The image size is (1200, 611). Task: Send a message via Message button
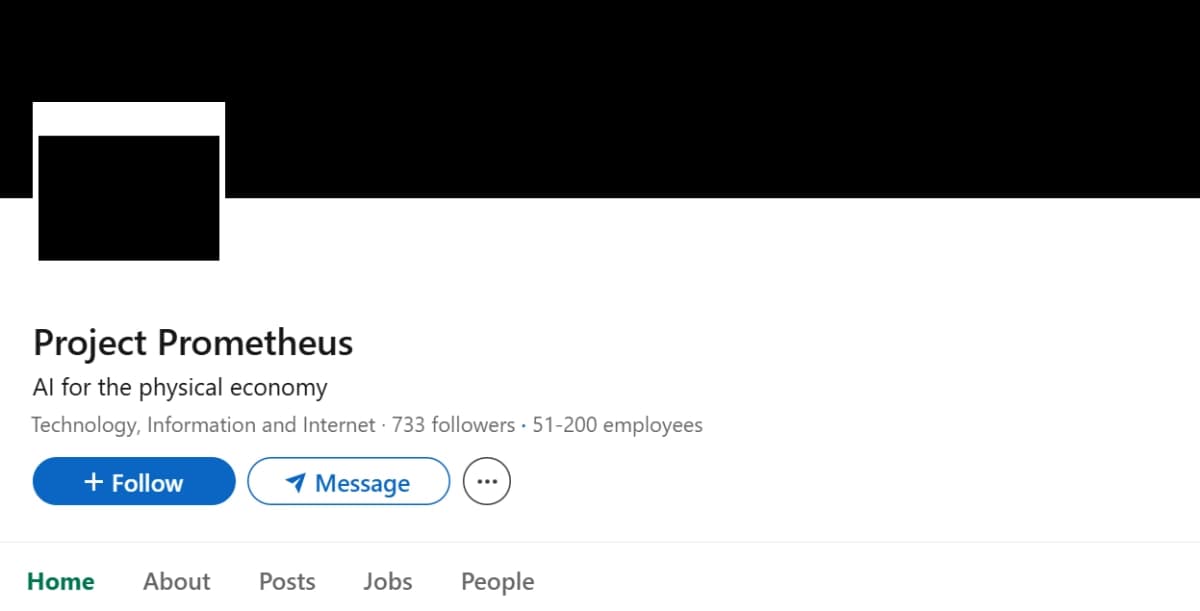(348, 482)
